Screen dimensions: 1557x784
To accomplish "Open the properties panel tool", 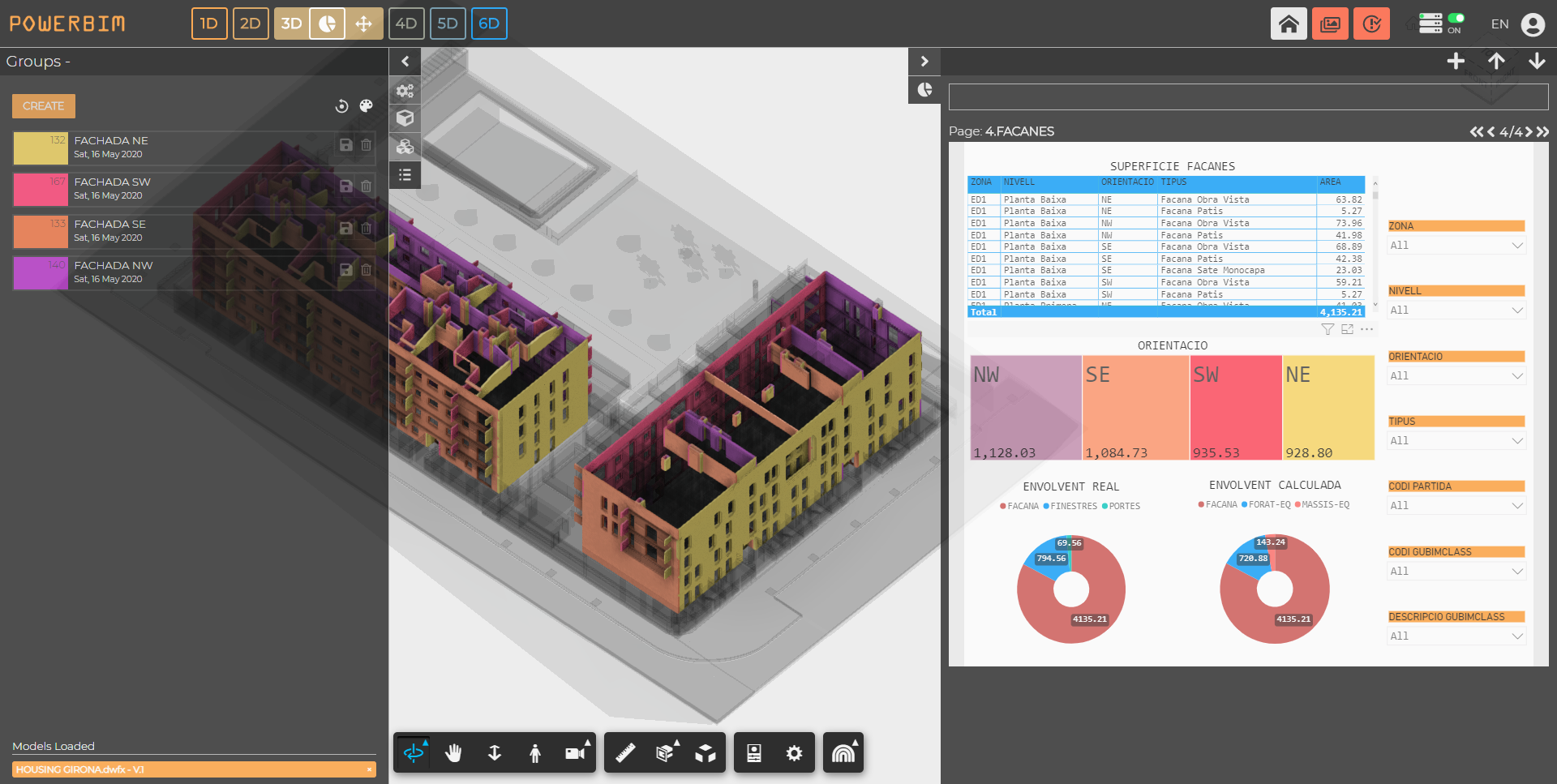I will (754, 753).
